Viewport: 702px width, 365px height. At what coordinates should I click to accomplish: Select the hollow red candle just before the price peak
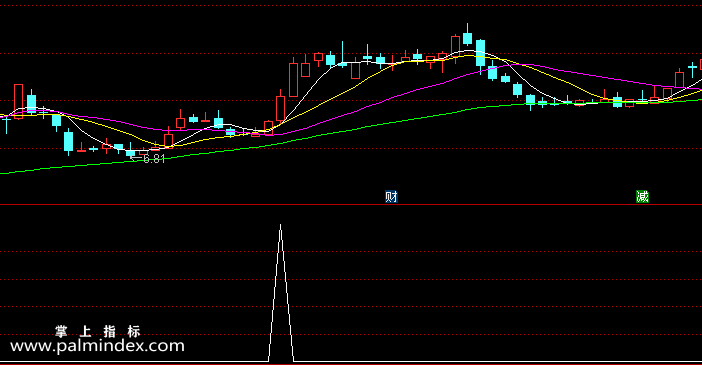pos(455,45)
